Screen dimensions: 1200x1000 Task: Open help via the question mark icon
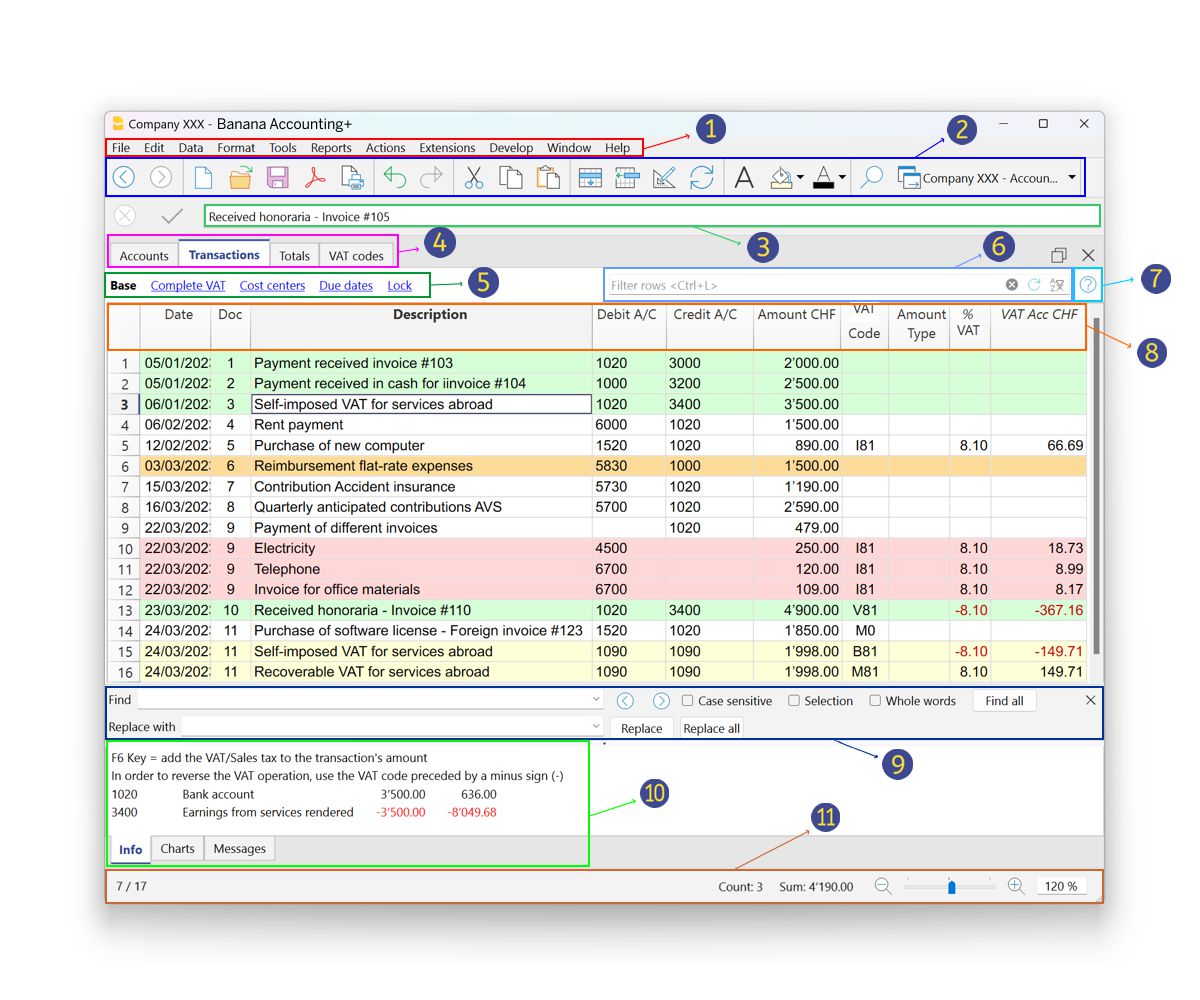(x=1087, y=285)
